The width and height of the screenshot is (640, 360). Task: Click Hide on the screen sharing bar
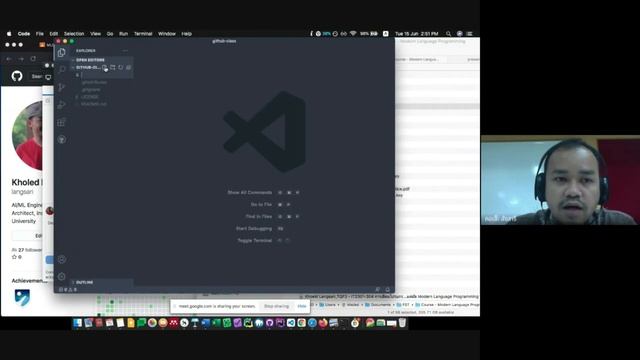tap(302, 306)
